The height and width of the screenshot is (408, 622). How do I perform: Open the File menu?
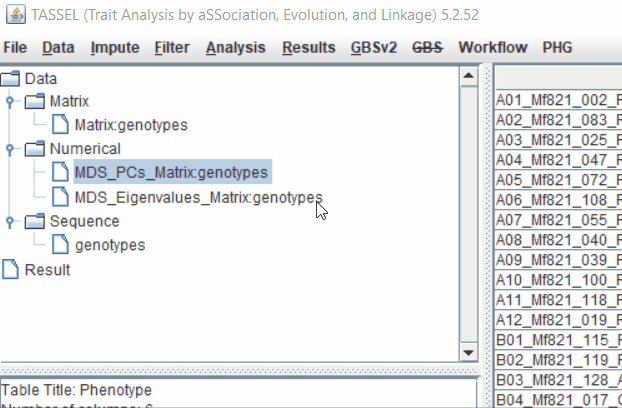(x=15, y=48)
